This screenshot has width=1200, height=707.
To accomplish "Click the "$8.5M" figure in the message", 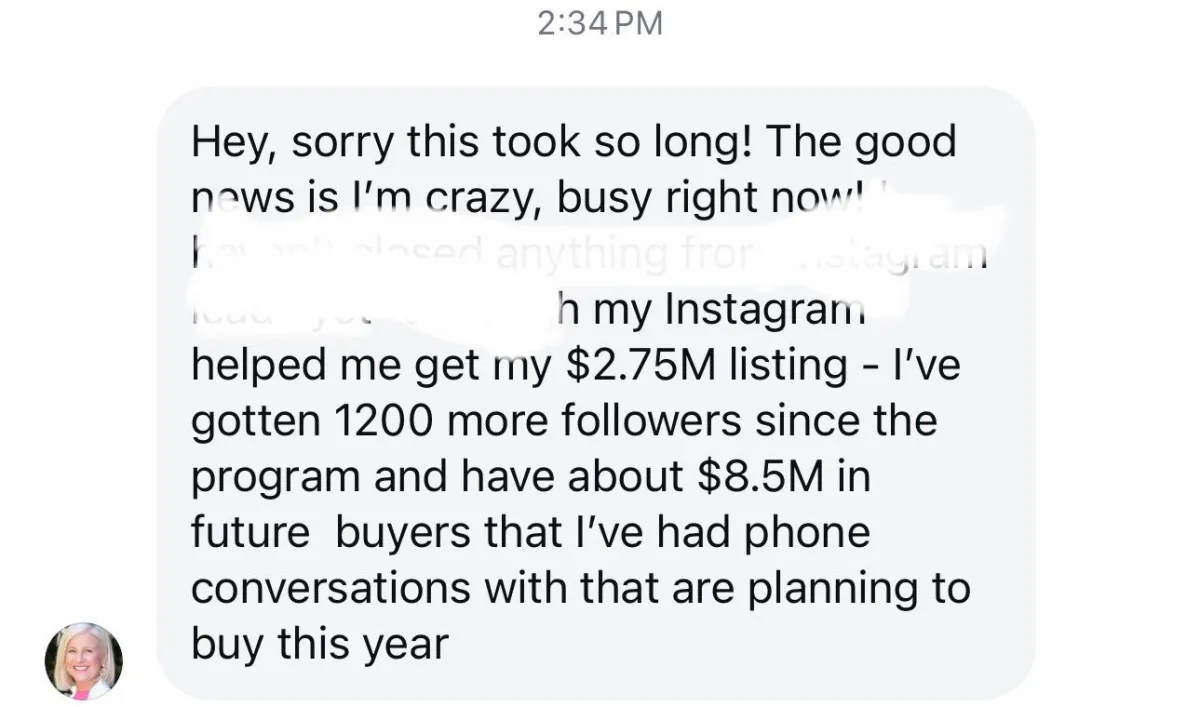I will (x=763, y=477).
